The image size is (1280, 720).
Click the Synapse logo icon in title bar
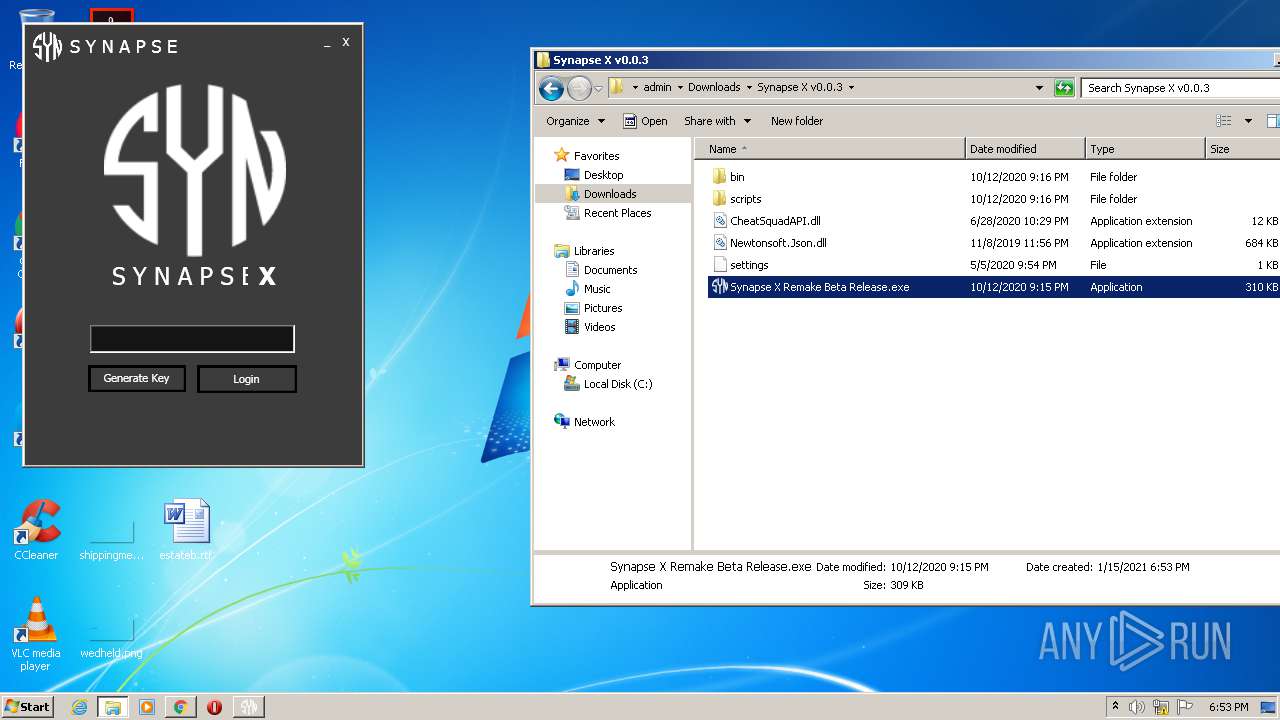[47, 46]
